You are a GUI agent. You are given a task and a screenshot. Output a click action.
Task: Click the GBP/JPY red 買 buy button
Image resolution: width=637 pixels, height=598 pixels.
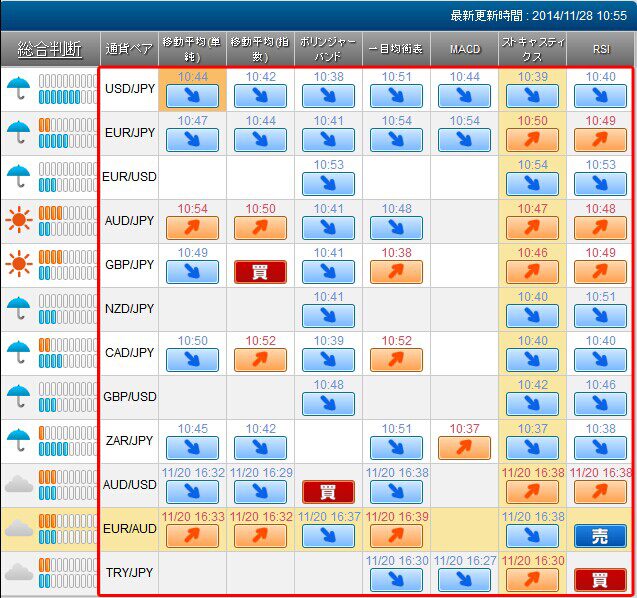click(260, 272)
